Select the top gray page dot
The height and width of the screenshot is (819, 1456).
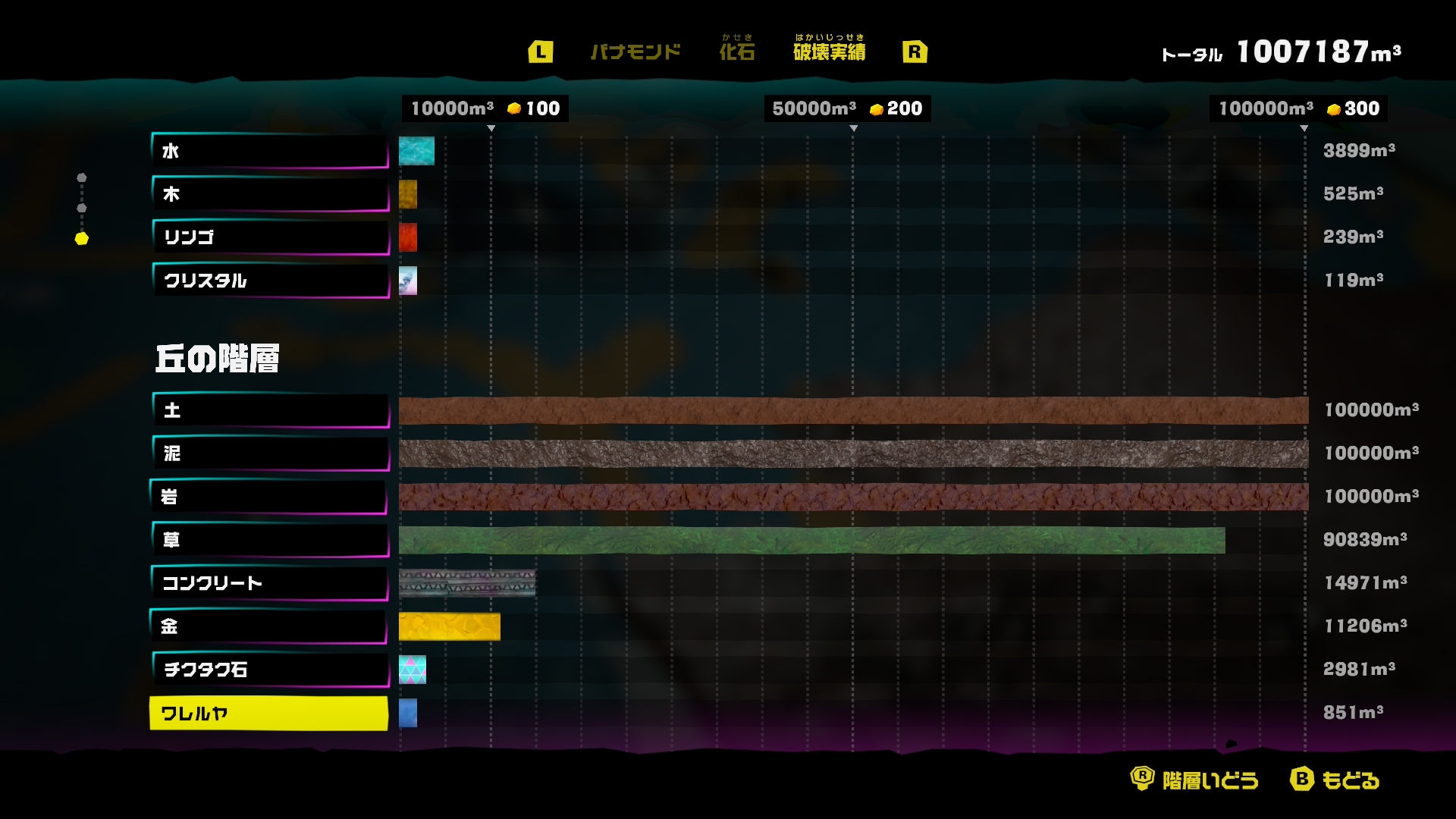[x=82, y=177]
